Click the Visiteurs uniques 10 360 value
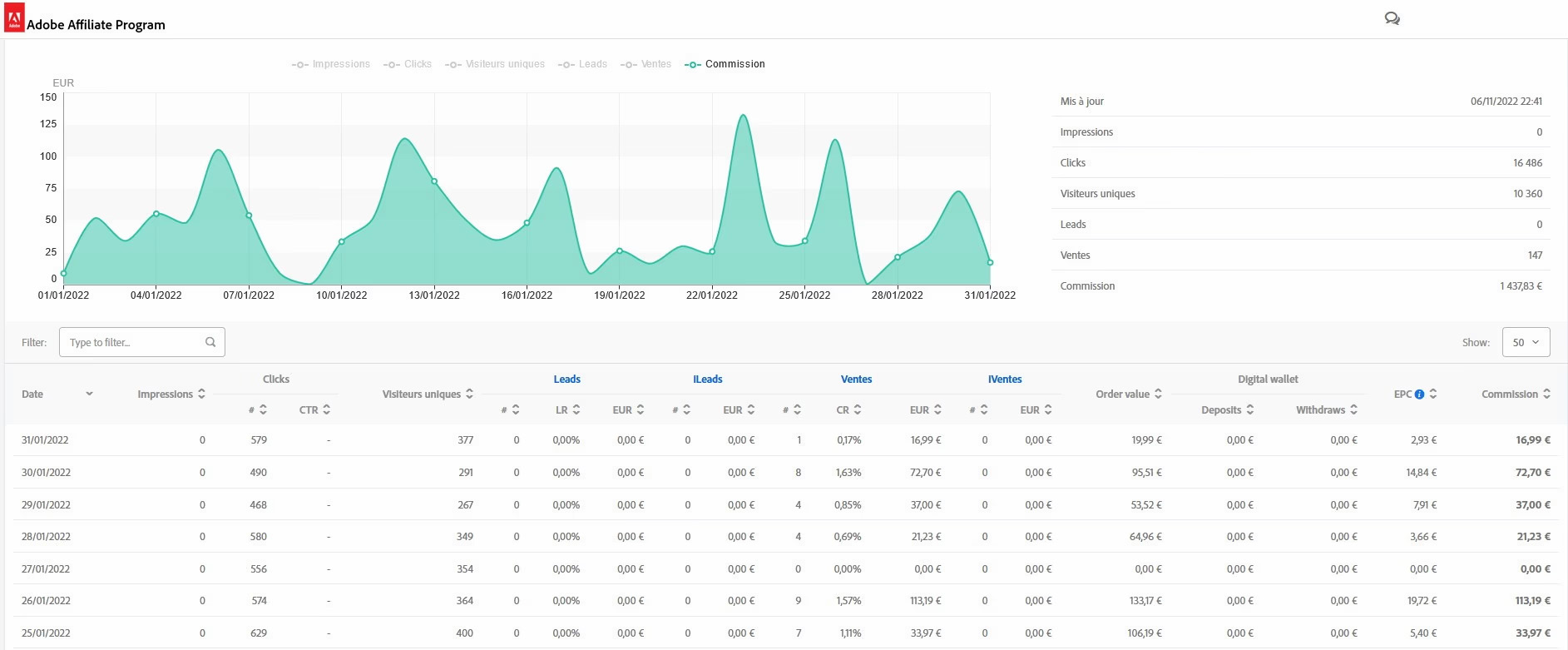The width and height of the screenshot is (1568, 650). pyautogui.click(x=1527, y=194)
